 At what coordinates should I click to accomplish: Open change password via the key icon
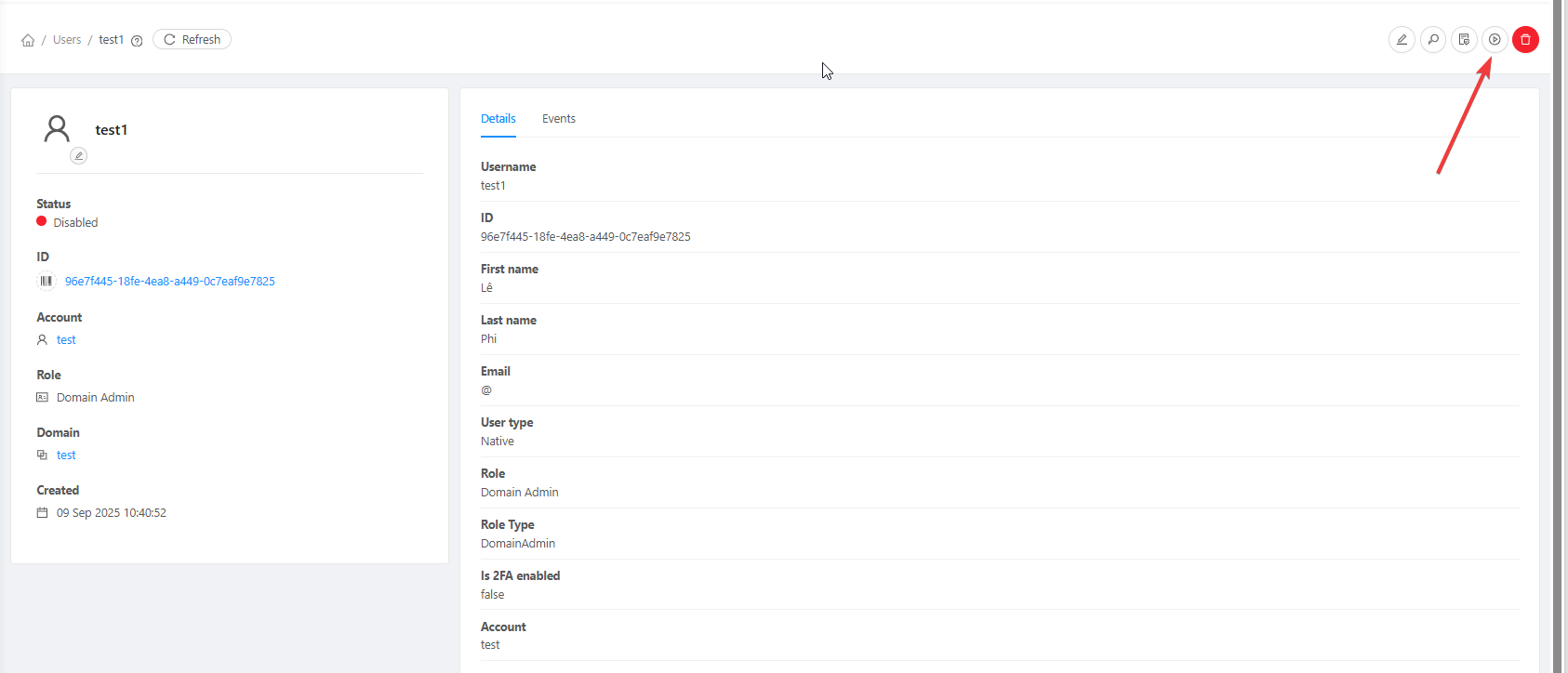(1433, 40)
